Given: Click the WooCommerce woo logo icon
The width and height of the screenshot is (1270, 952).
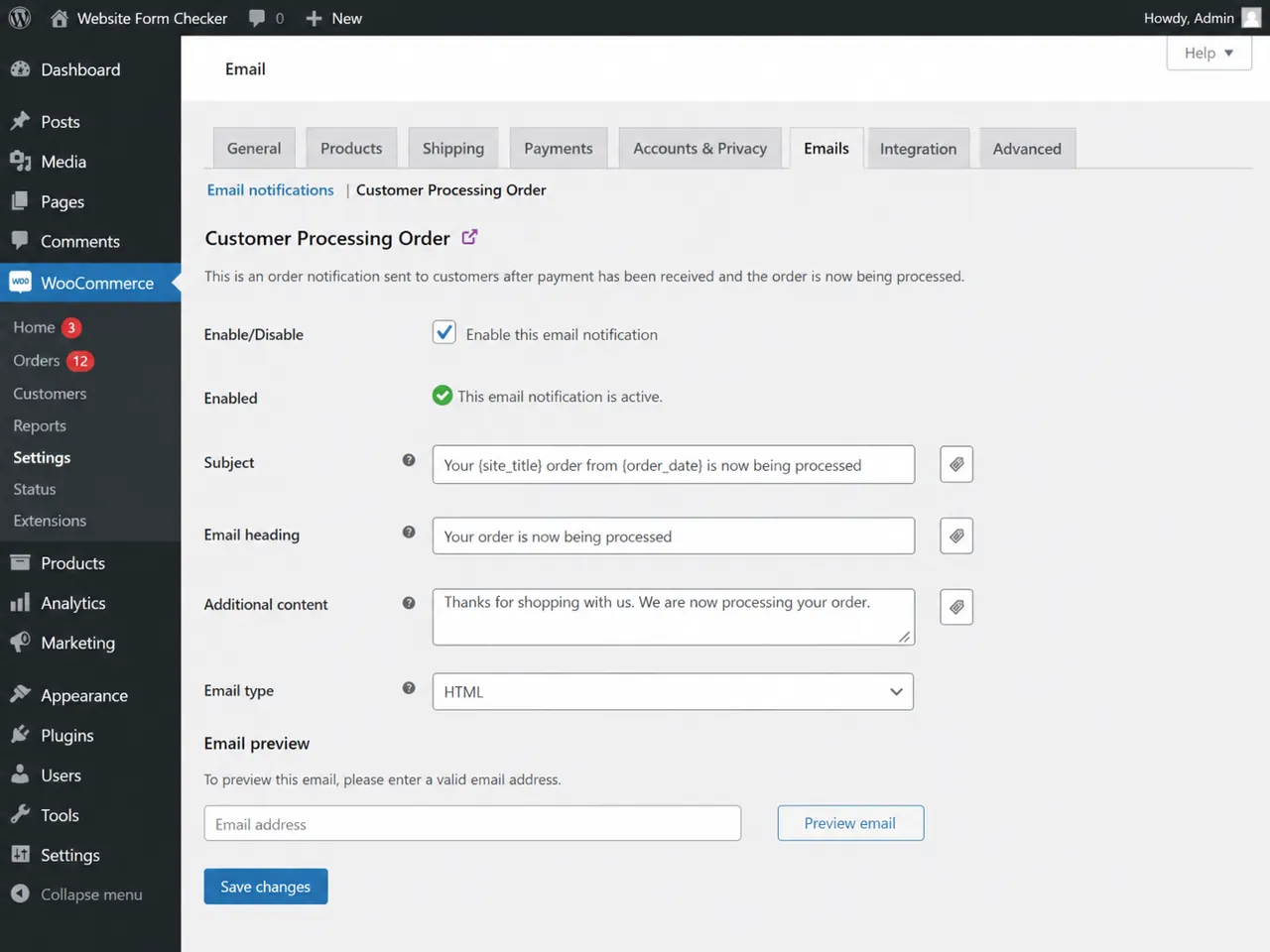Looking at the screenshot, I should (x=20, y=282).
